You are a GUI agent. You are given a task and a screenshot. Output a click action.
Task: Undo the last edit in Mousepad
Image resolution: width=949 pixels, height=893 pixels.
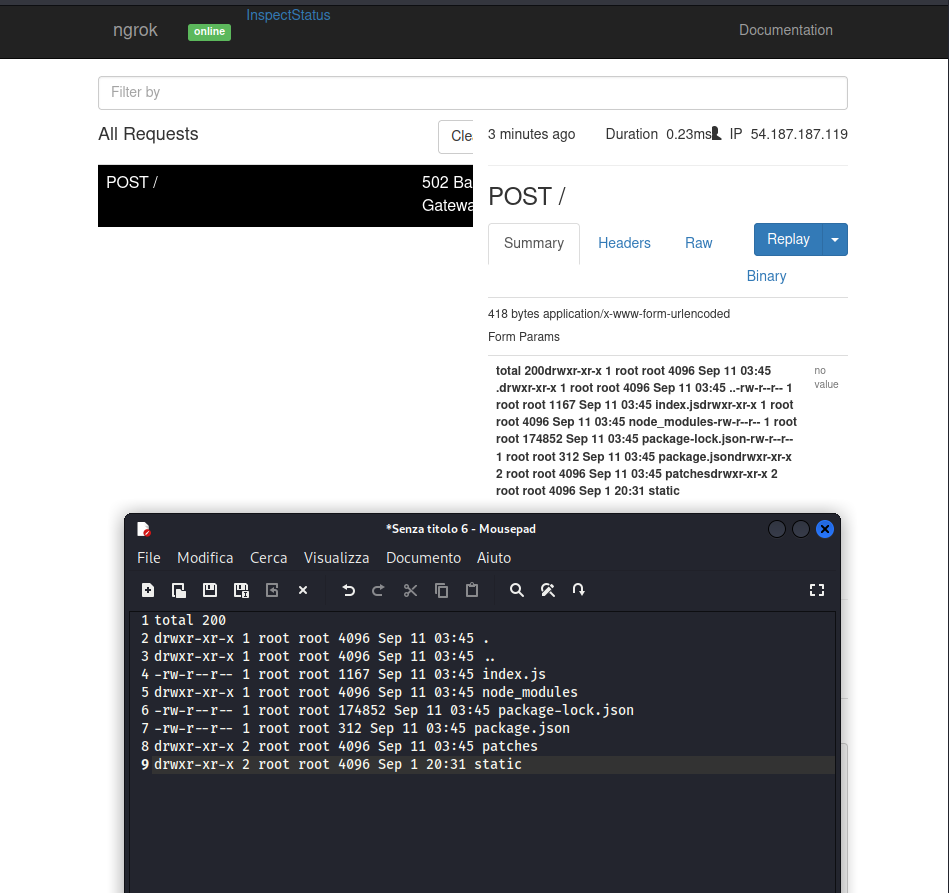(x=348, y=590)
